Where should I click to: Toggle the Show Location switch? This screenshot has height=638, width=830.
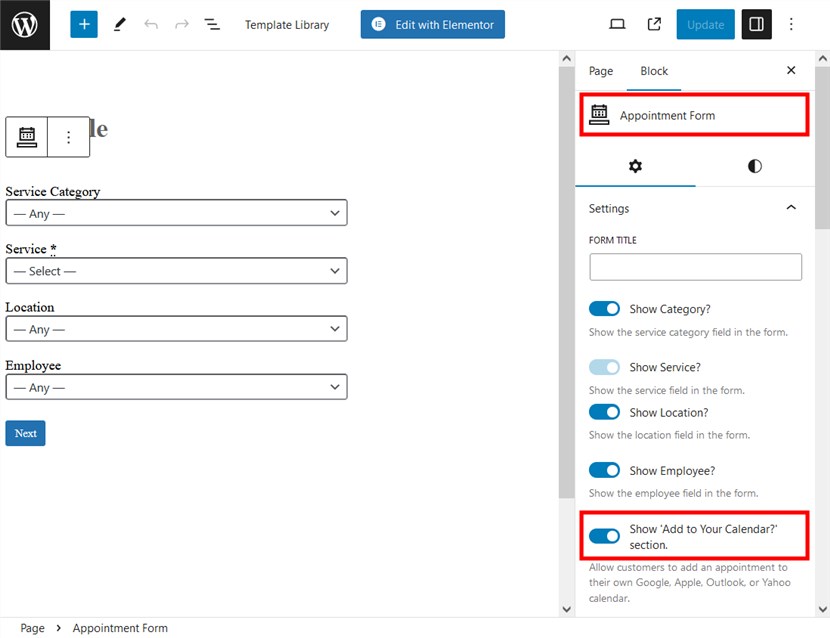[x=604, y=412]
